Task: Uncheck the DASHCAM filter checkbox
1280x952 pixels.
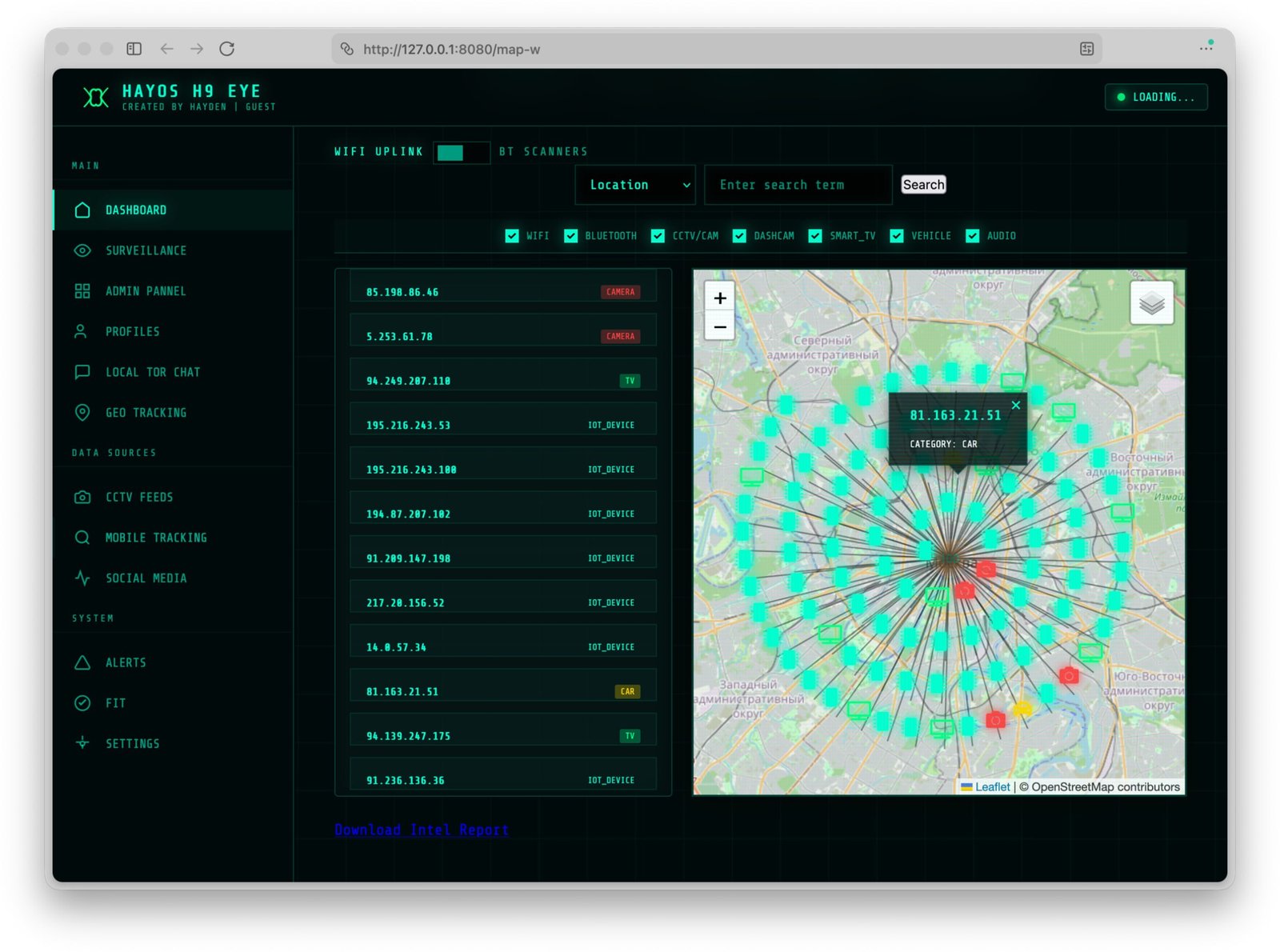Action: coord(739,236)
